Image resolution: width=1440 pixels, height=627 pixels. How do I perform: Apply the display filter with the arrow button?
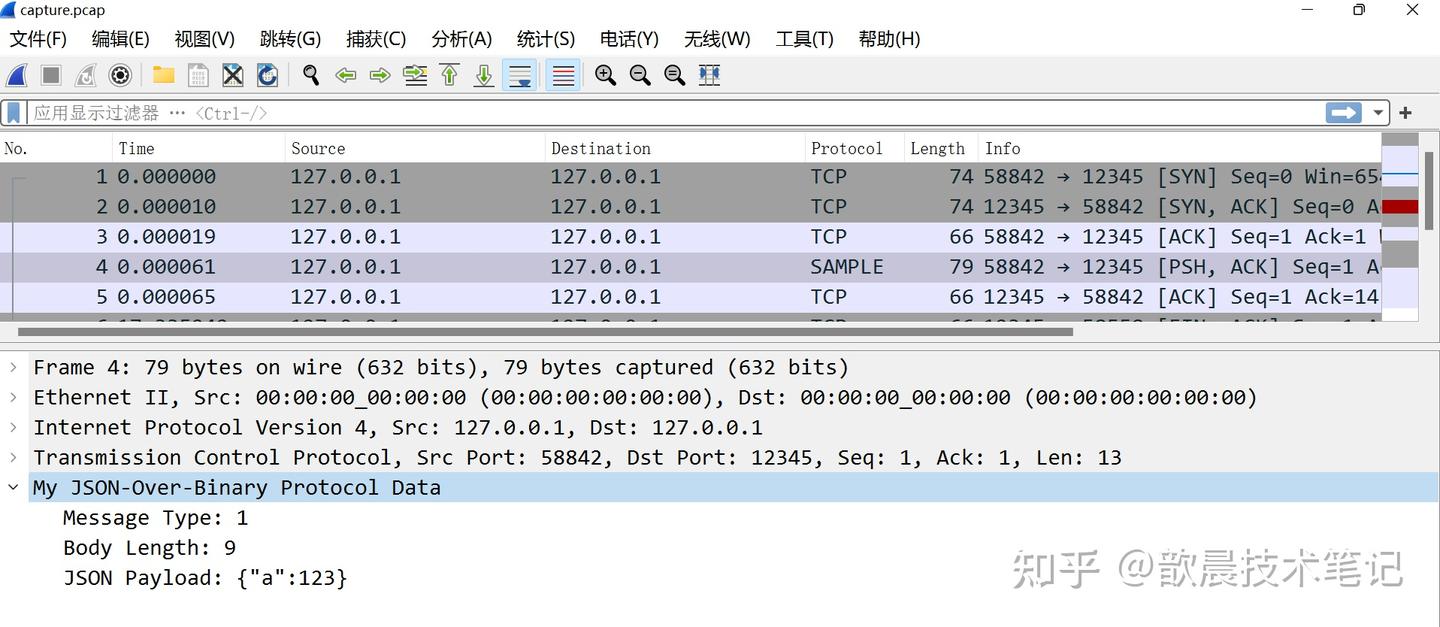coord(1343,112)
